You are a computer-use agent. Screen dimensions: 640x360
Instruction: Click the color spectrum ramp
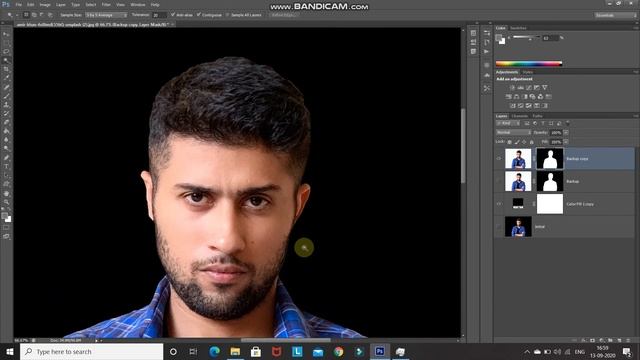click(529, 63)
